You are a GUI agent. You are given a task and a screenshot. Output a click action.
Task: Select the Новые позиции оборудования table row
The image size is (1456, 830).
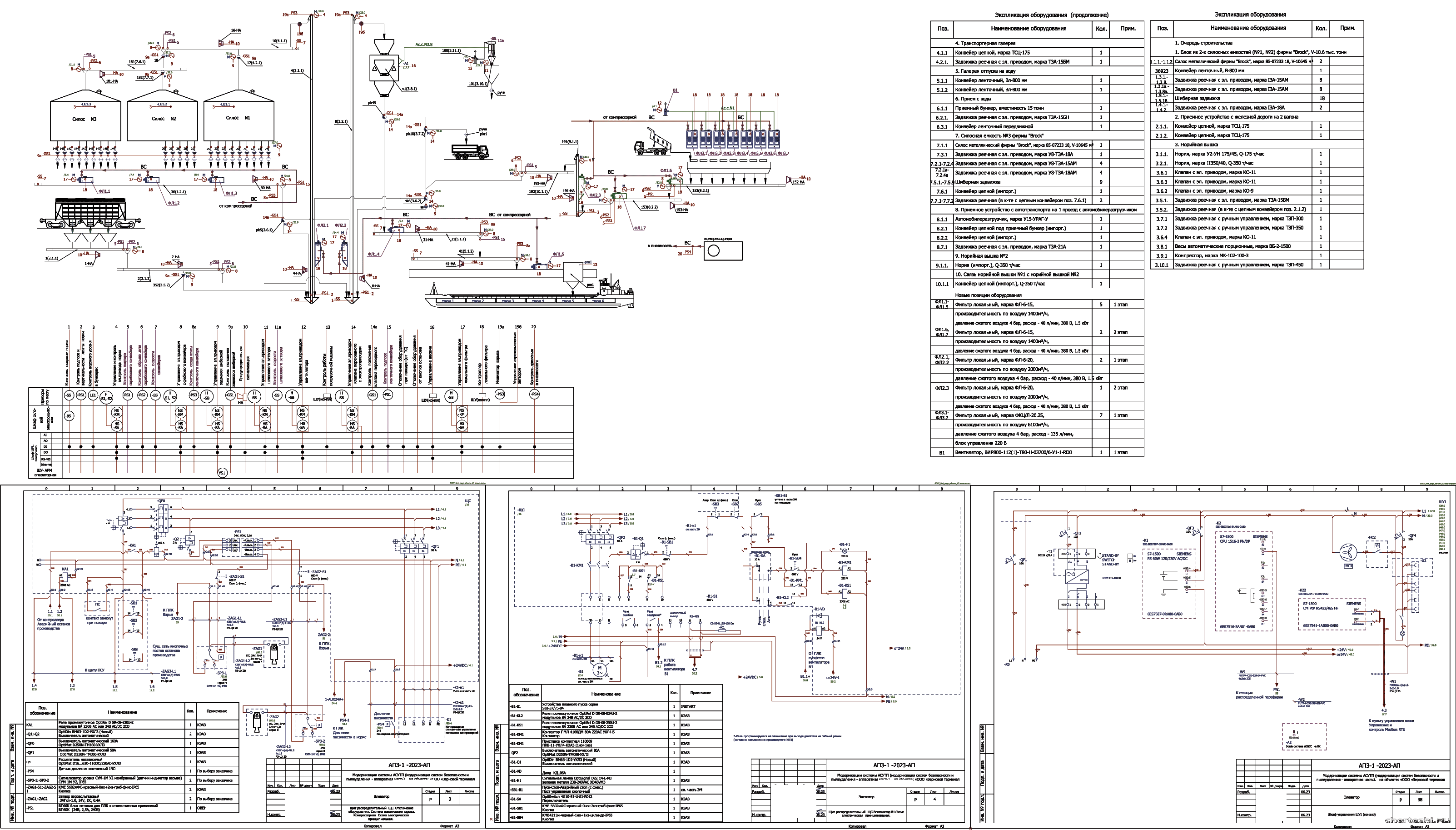1037,295
